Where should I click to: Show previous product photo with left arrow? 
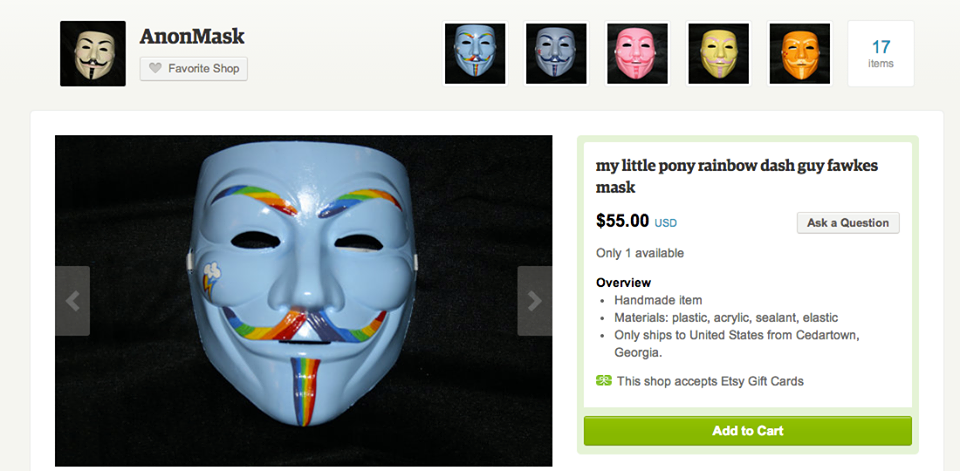[72, 300]
